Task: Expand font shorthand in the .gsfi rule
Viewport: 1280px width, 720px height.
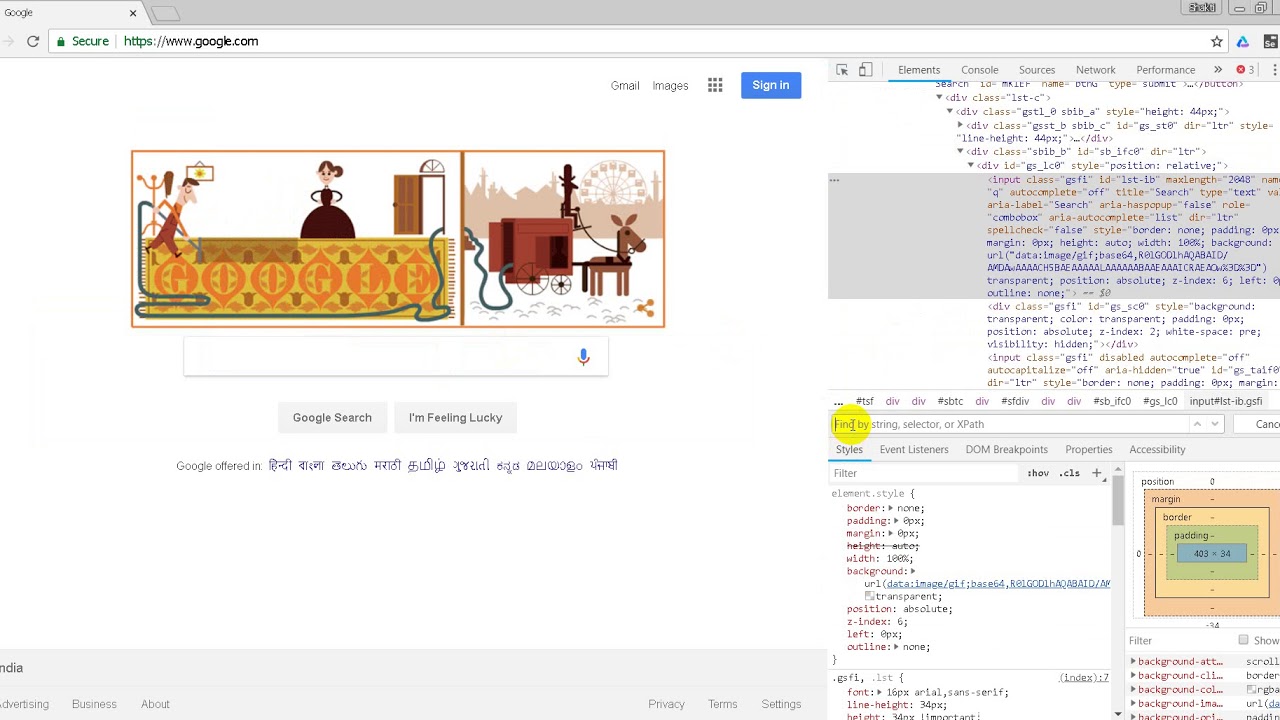Action: point(879,692)
